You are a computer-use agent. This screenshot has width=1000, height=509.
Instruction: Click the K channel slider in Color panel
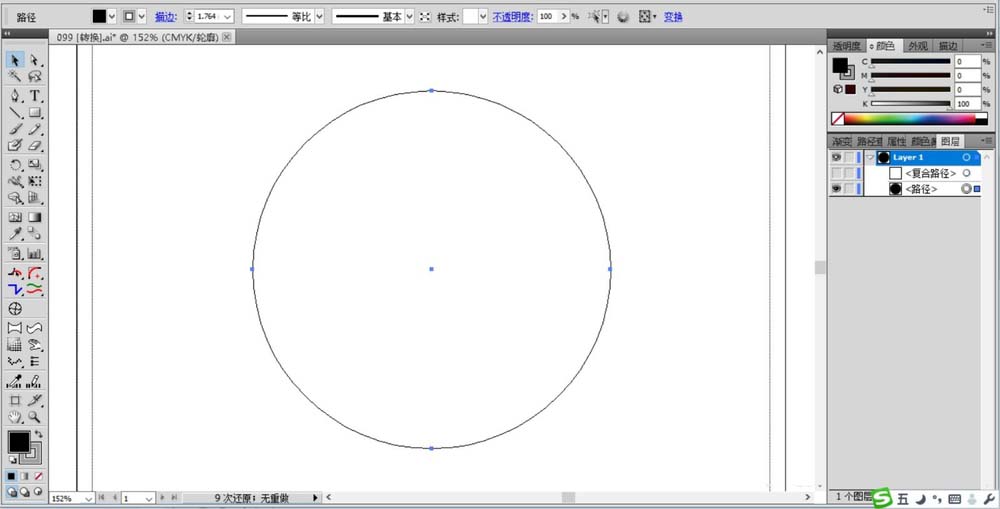point(911,103)
